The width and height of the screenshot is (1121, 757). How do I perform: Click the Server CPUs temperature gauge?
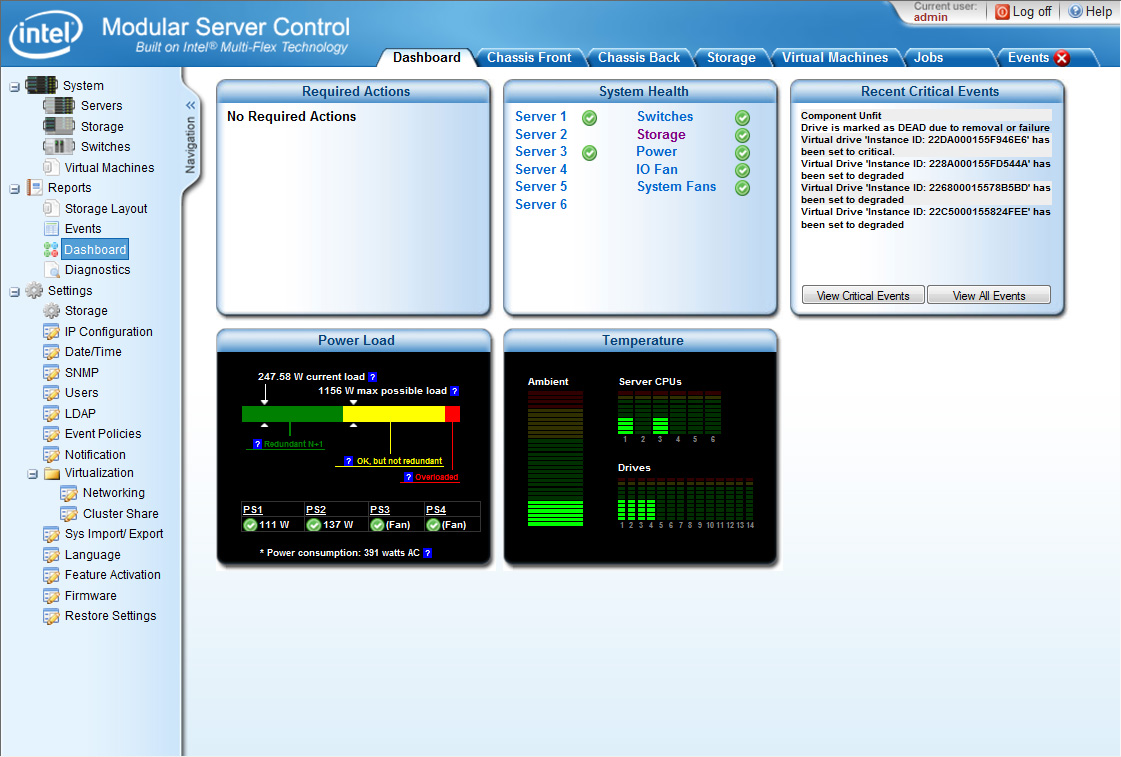(668, 412)
